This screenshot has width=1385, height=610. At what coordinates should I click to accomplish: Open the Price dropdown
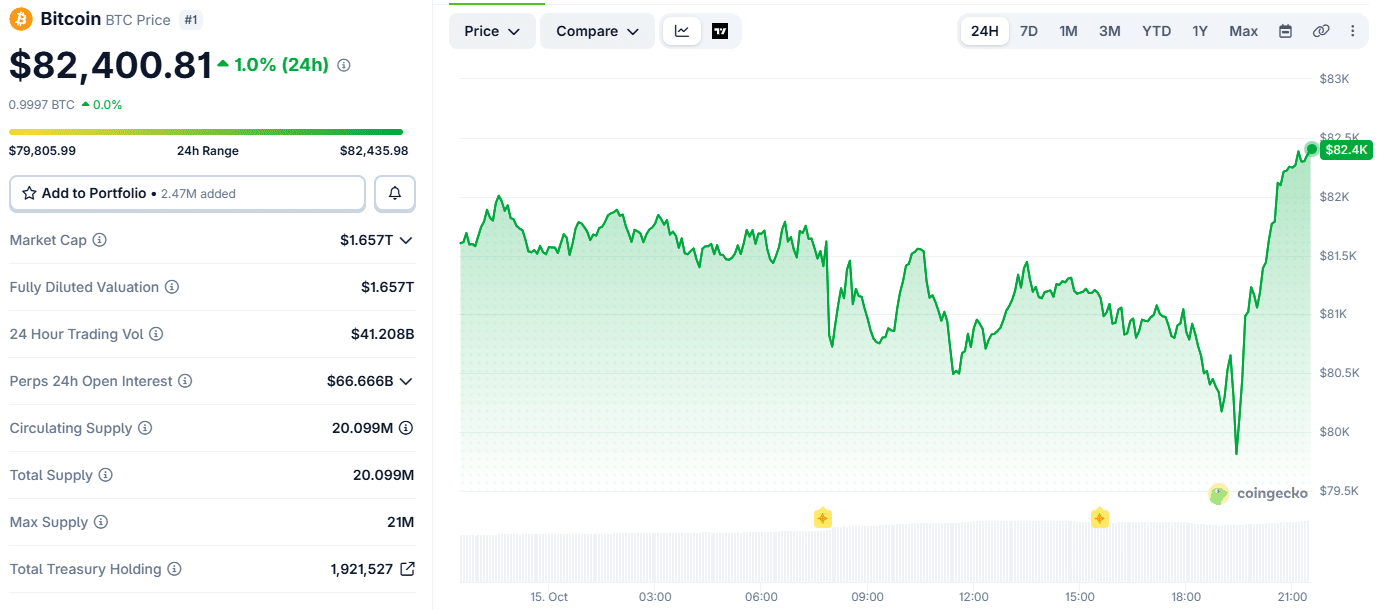coord(492,31)
